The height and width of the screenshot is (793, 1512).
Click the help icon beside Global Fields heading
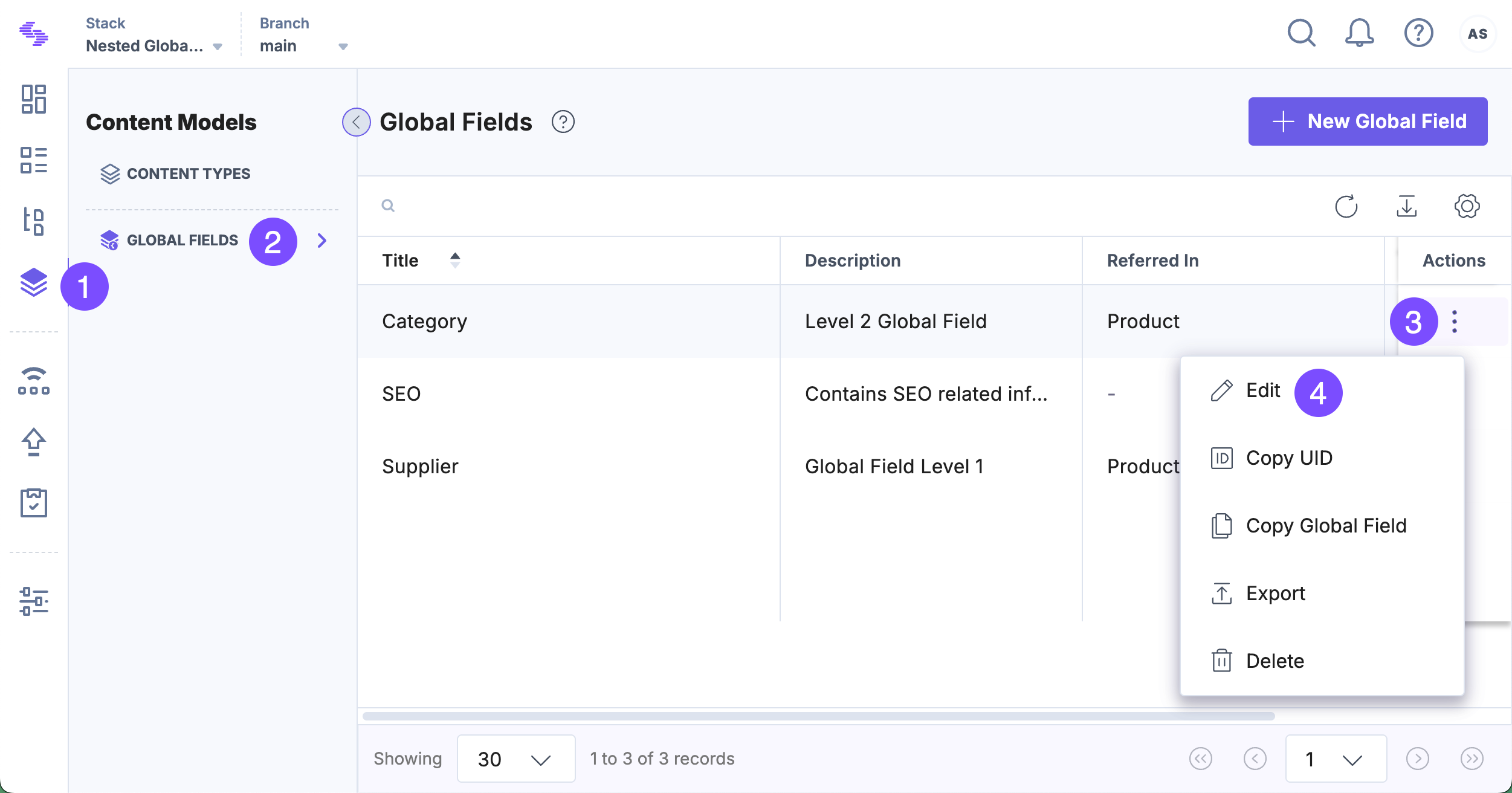point(563,122)
